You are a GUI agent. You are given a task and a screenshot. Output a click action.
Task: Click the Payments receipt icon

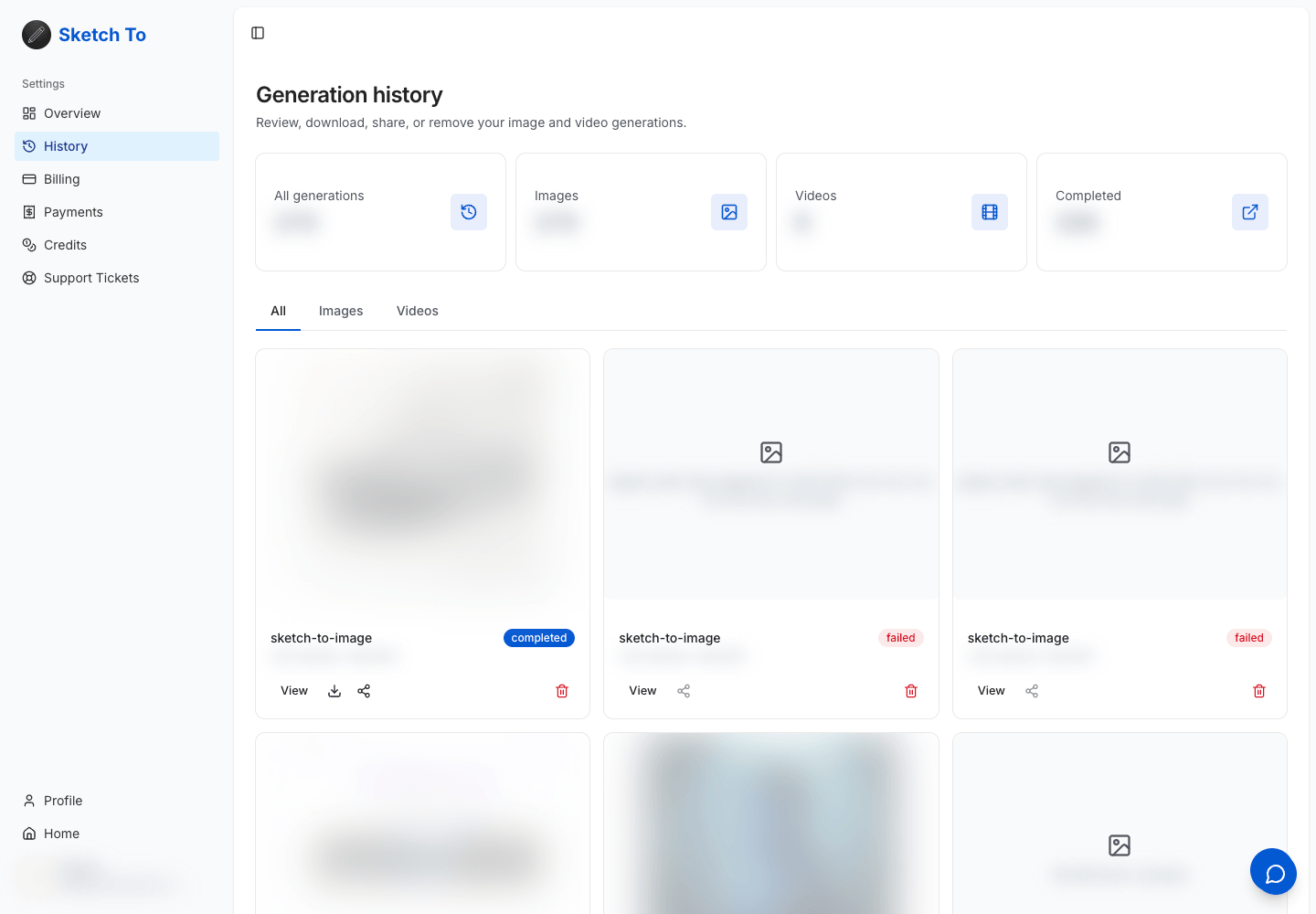tap(29, 212)
